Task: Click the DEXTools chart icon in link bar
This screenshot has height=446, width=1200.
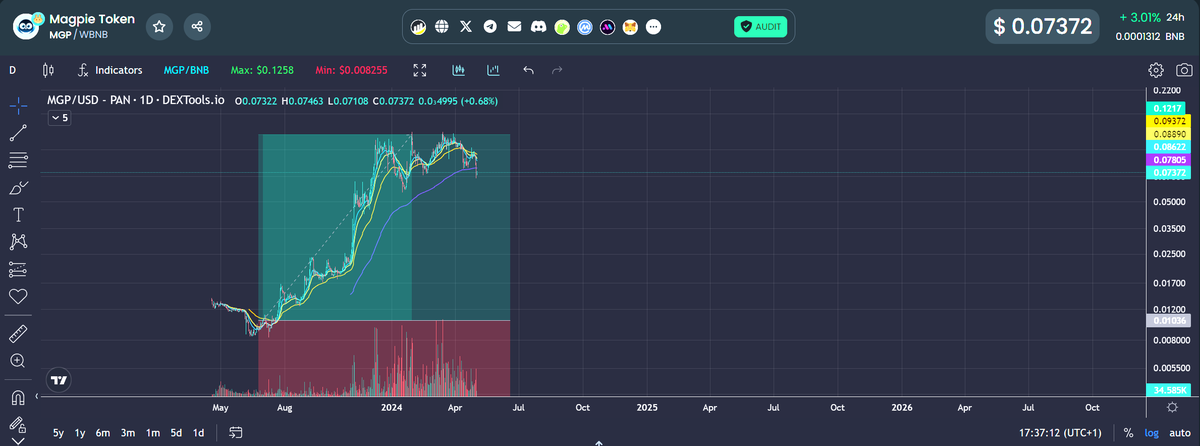Action: click(x=418, y=27)
